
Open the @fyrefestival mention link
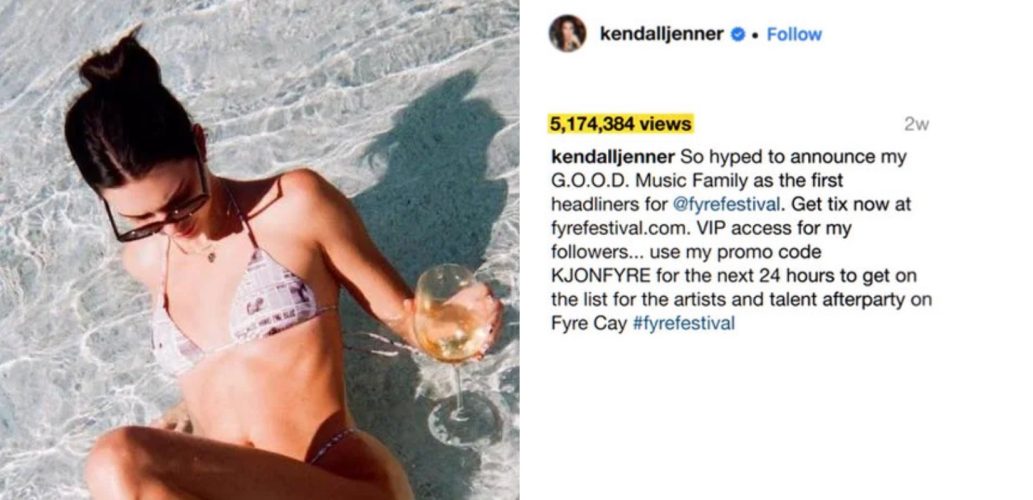[x=727, y=205]
